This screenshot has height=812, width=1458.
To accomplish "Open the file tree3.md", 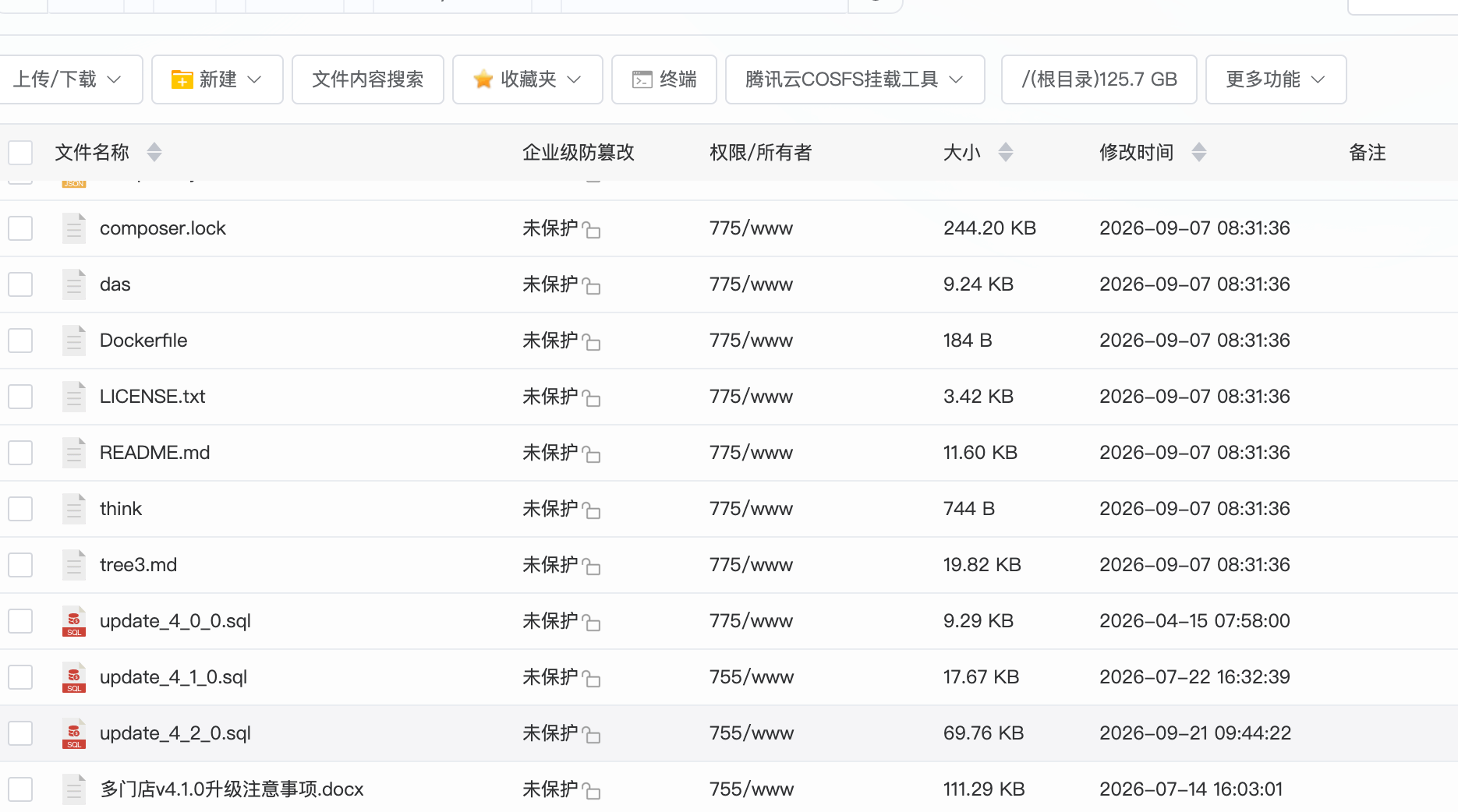I will pyautogui.click(x=139, y=565).
